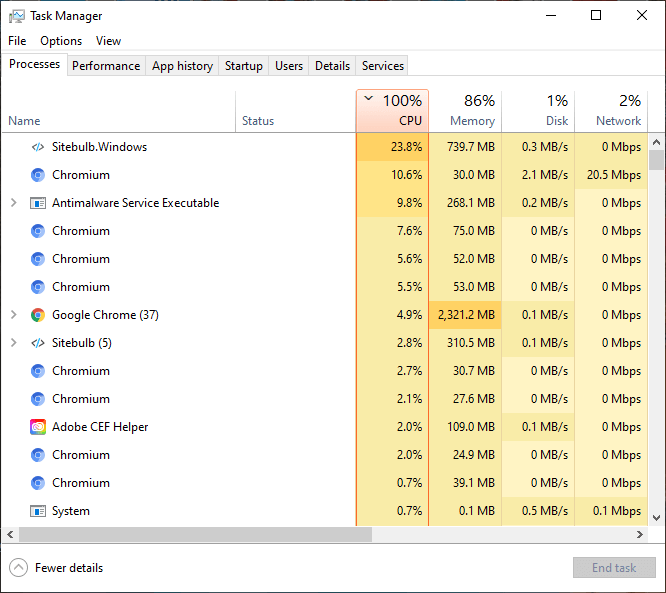Select the 0.5 MB/s disk cell
This screenshot has height=593, width=666.
tap(538, 511)
